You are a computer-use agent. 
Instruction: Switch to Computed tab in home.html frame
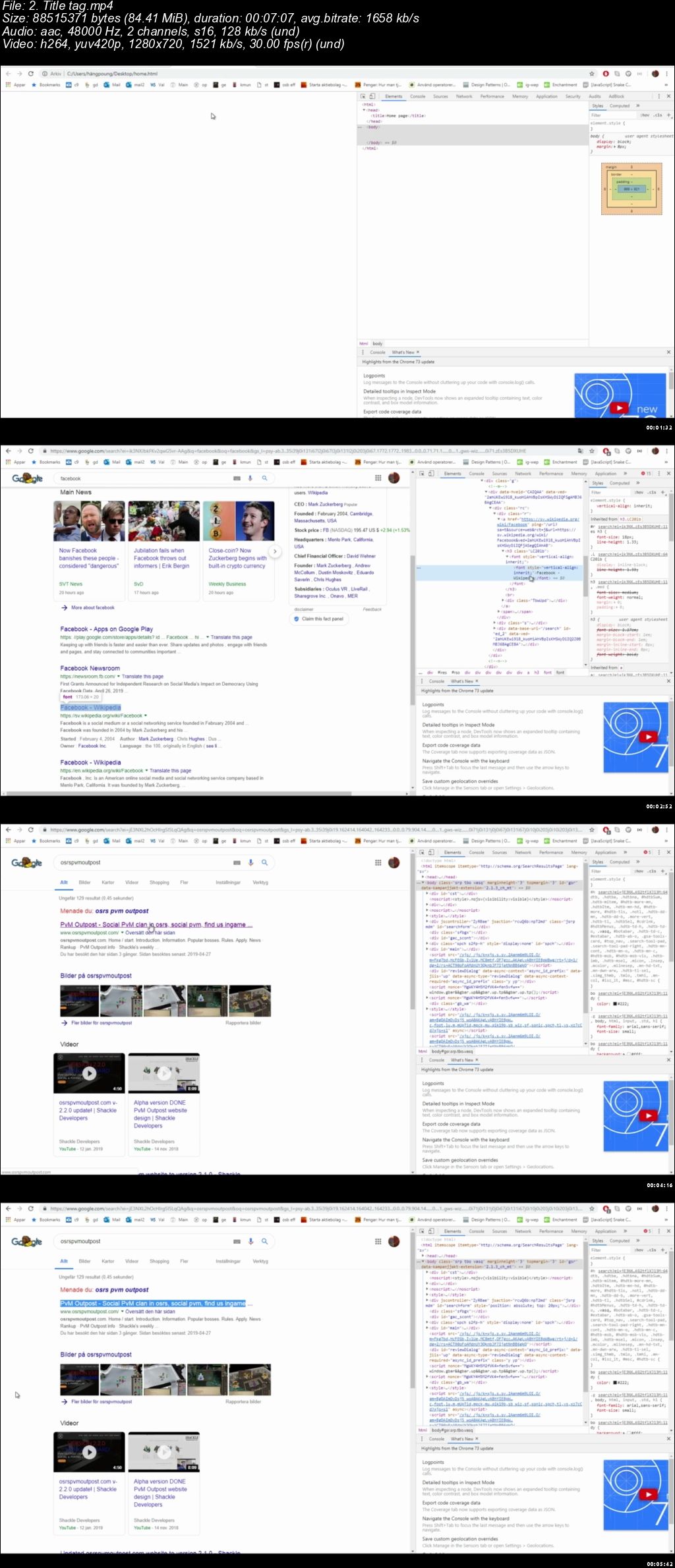620,105
